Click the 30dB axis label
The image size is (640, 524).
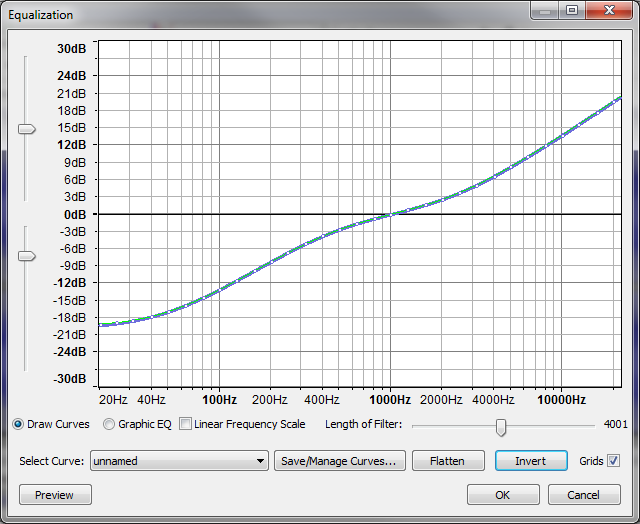point(72,49)
